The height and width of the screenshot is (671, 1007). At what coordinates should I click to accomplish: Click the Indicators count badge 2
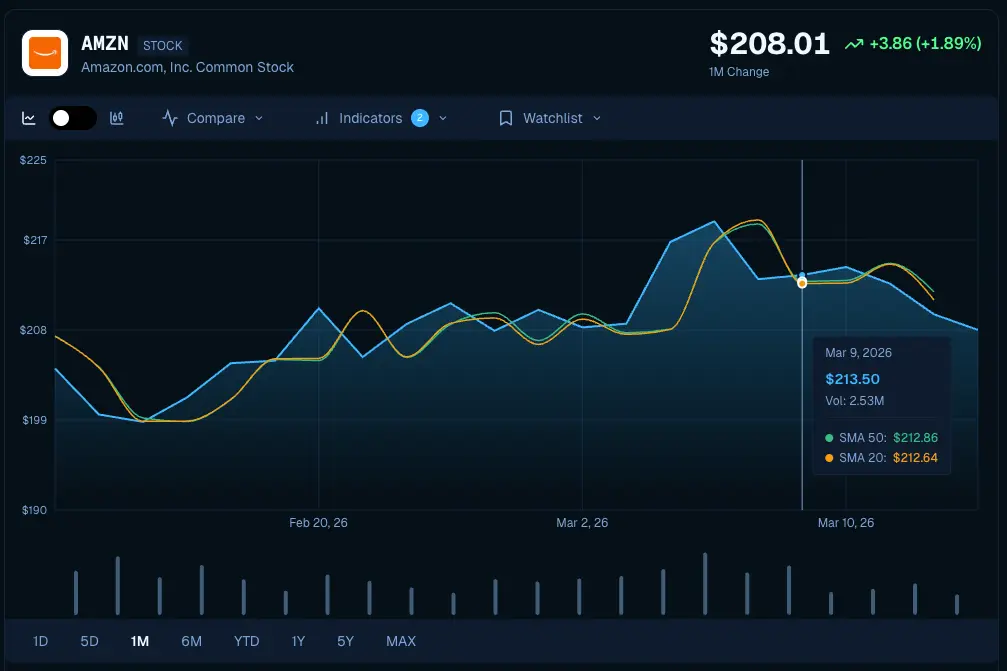(x=420, y=118)
